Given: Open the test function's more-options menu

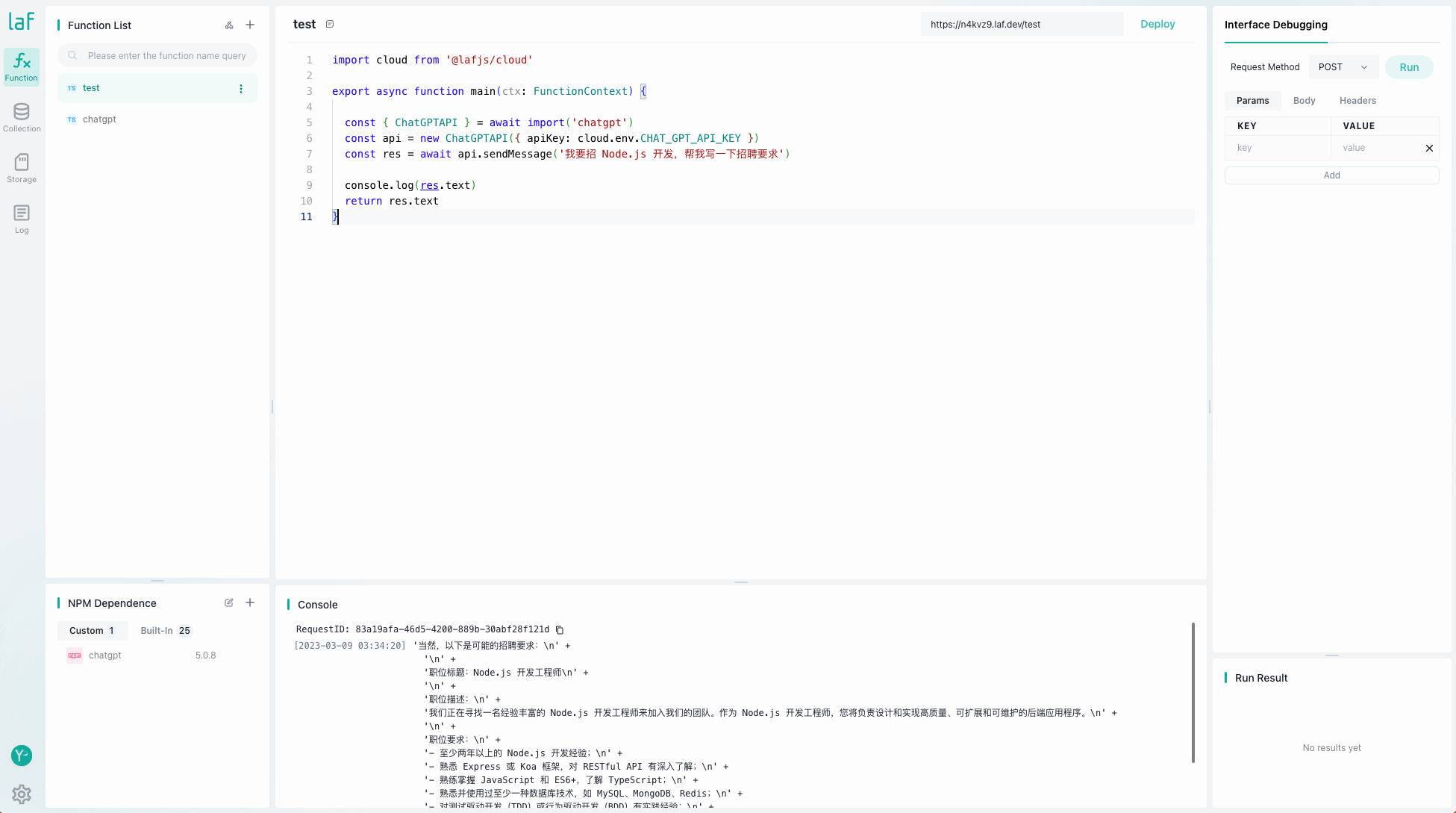Looking at the screenshot, I should [241, 88].
